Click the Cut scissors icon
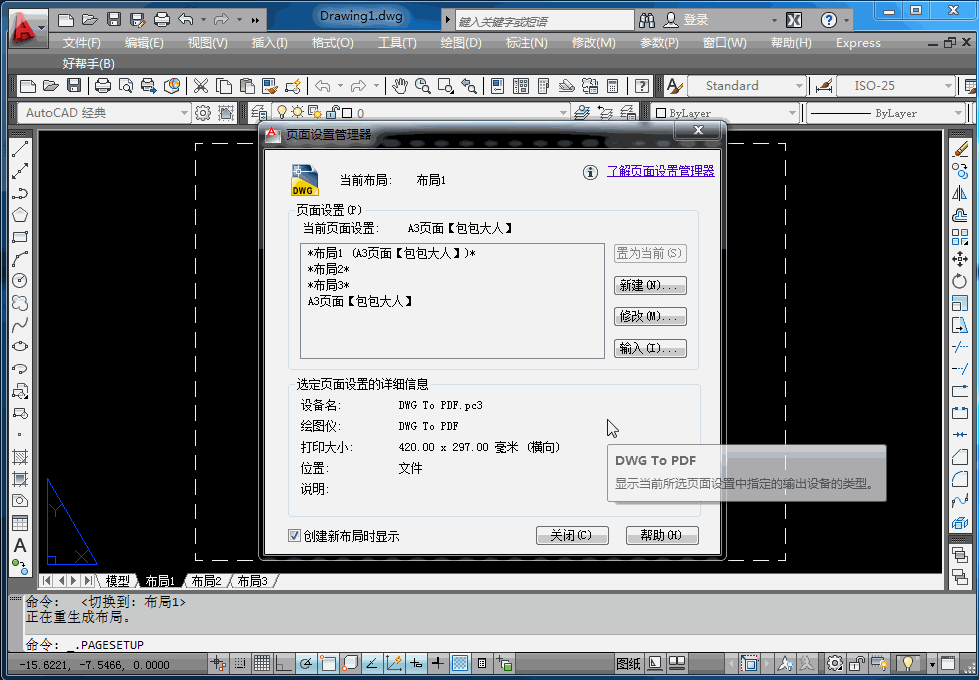Image resolution: width=979 pixels, height=680 pixels. [200, 86]
